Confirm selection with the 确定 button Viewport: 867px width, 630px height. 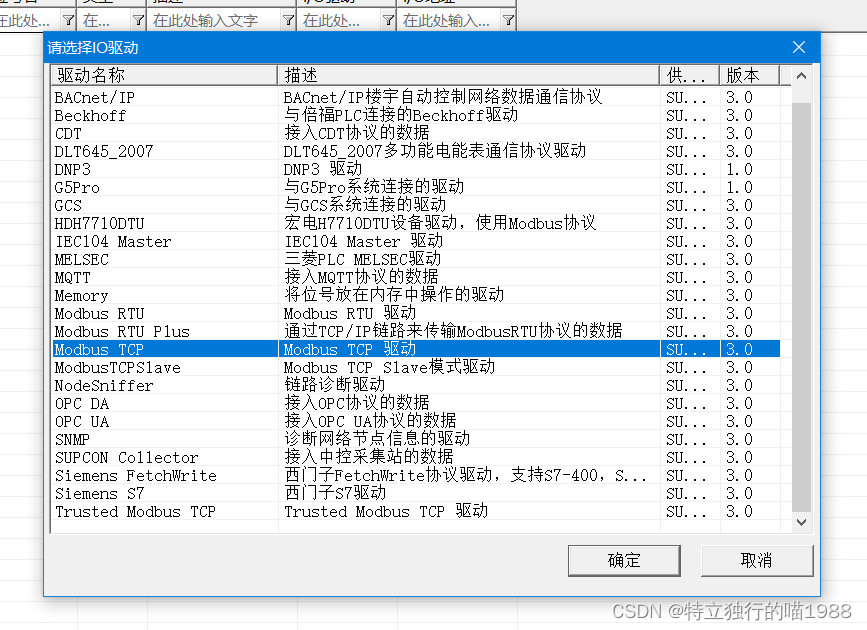tap(623, 561)
